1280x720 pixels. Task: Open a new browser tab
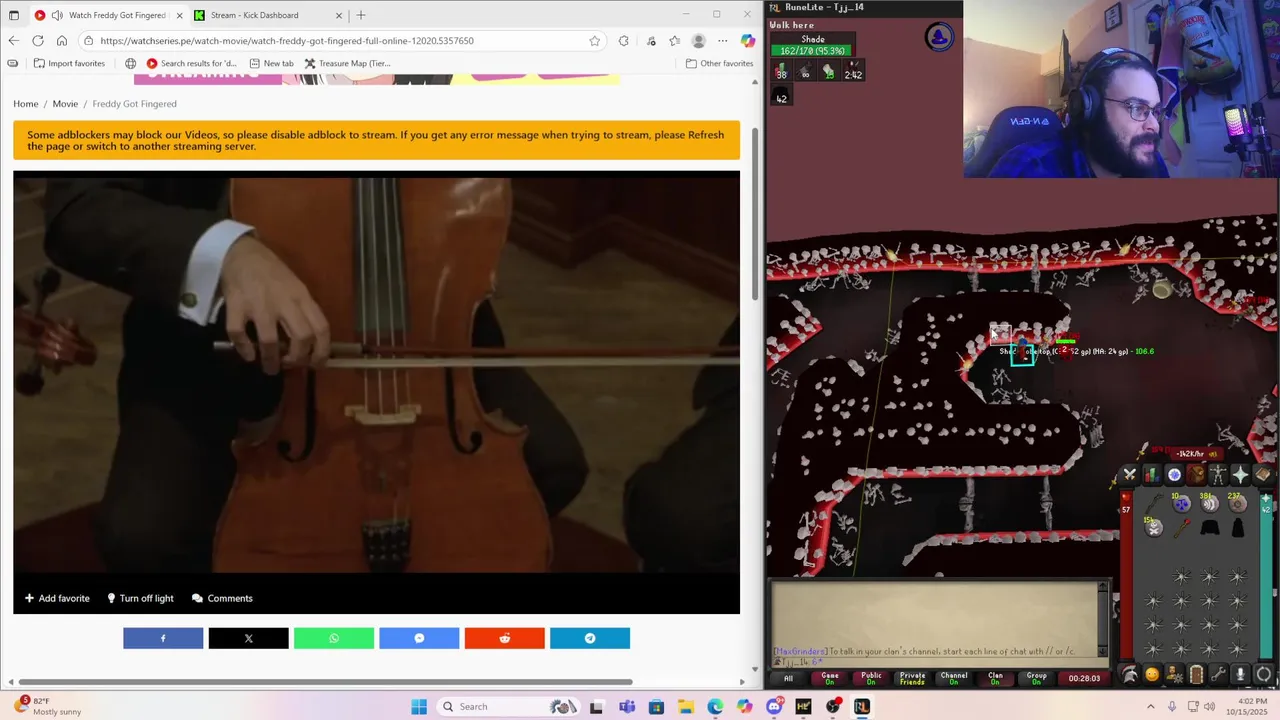361,15
